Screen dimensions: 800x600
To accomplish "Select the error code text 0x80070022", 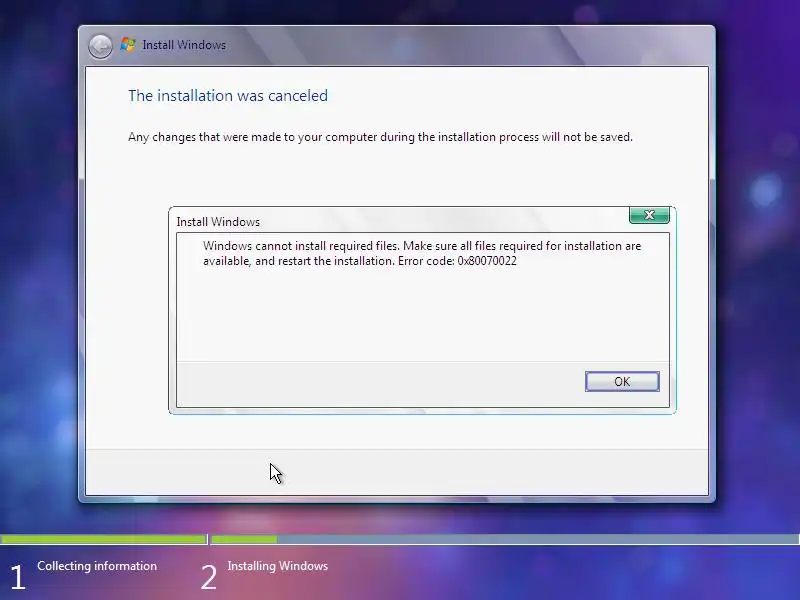I will [487, 261].
